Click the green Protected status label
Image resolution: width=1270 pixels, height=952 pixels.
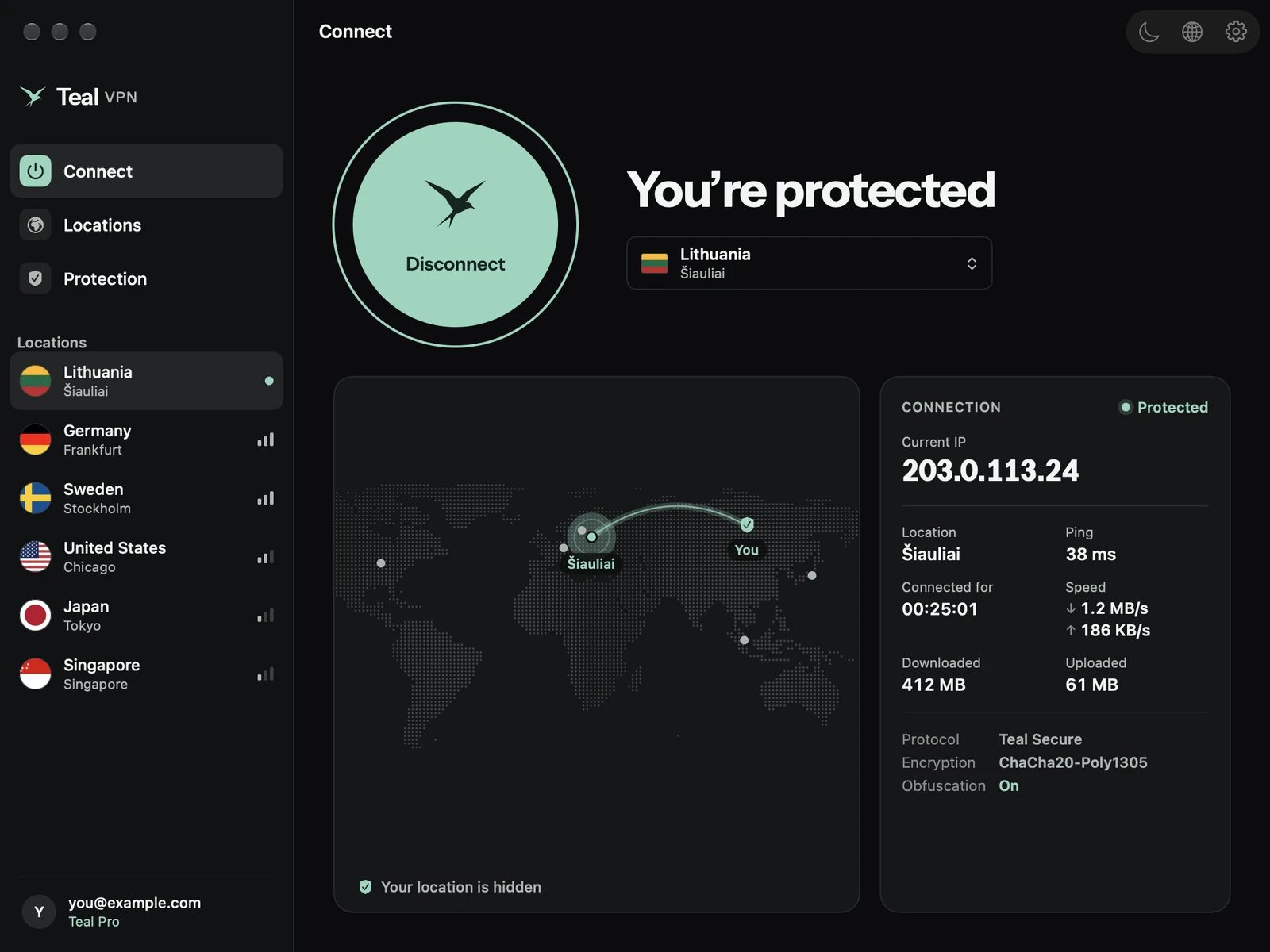pos(1172,407)
